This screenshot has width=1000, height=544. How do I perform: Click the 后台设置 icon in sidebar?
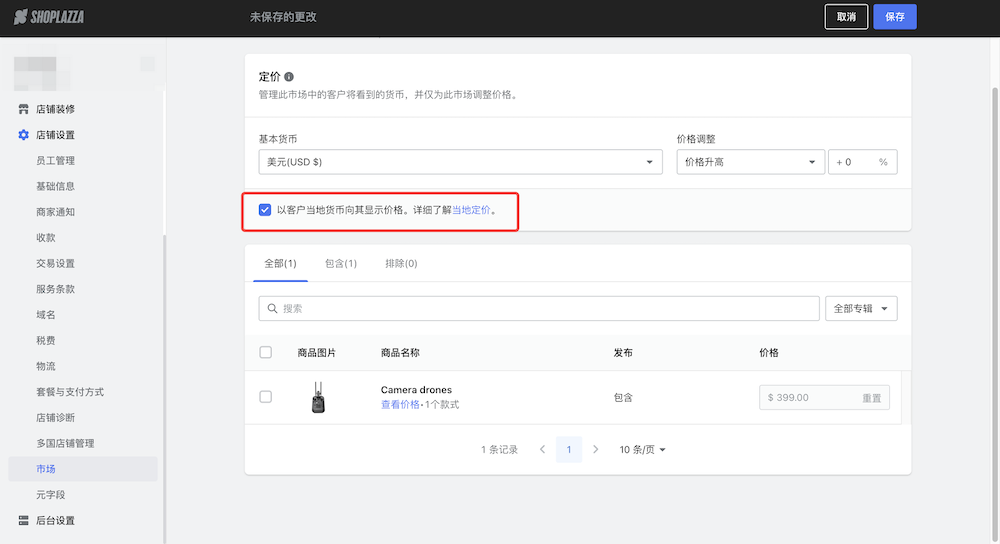pyautogui.click(x=24, y=521)
